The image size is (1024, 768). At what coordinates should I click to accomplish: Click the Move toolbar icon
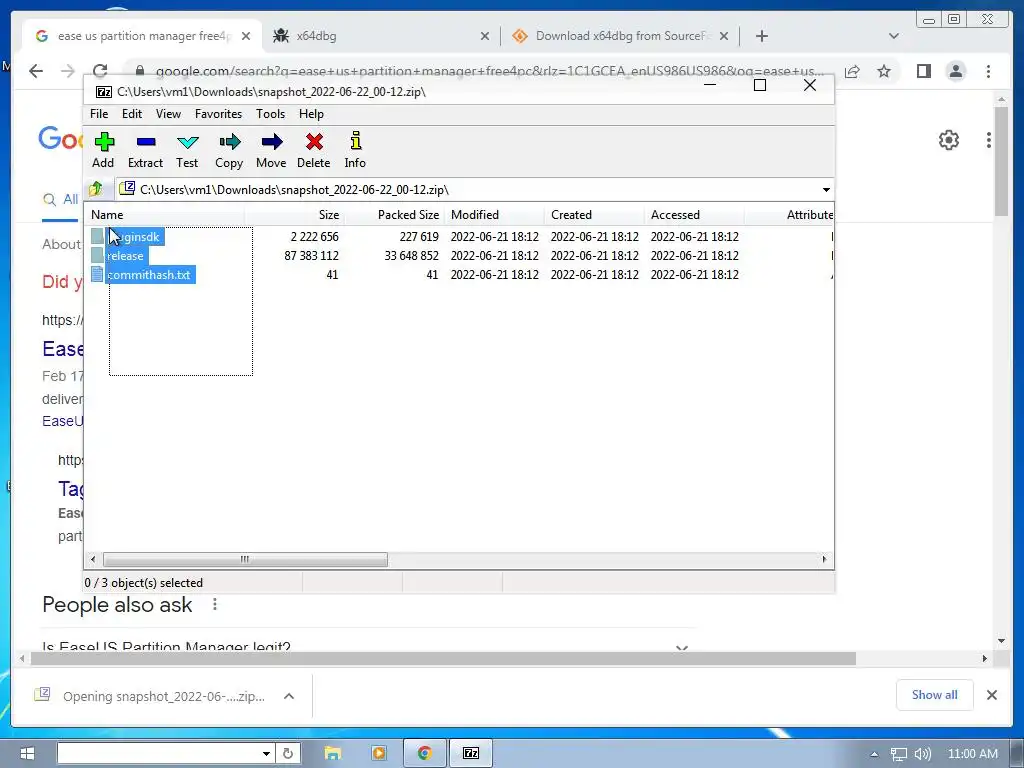pos(271,151)
